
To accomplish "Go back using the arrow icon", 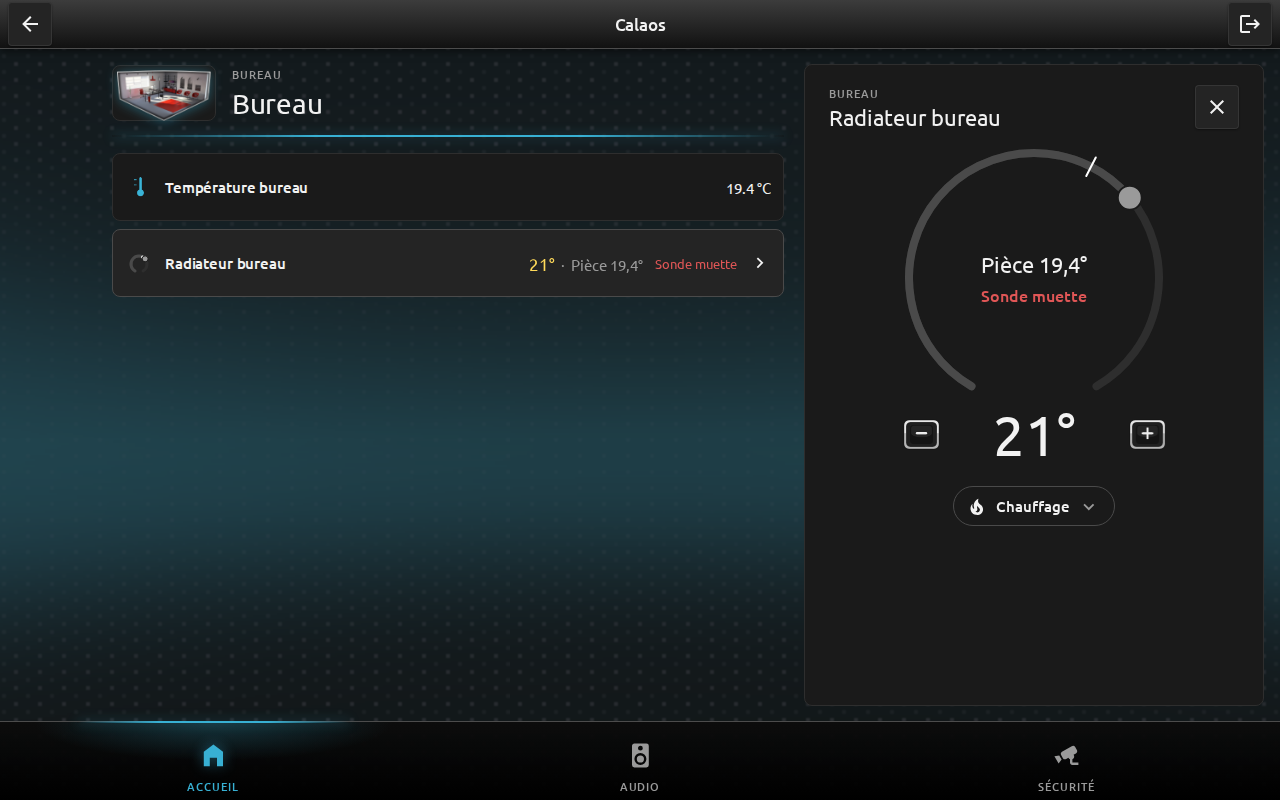I will pyautogui.click(x=30, y=24).
